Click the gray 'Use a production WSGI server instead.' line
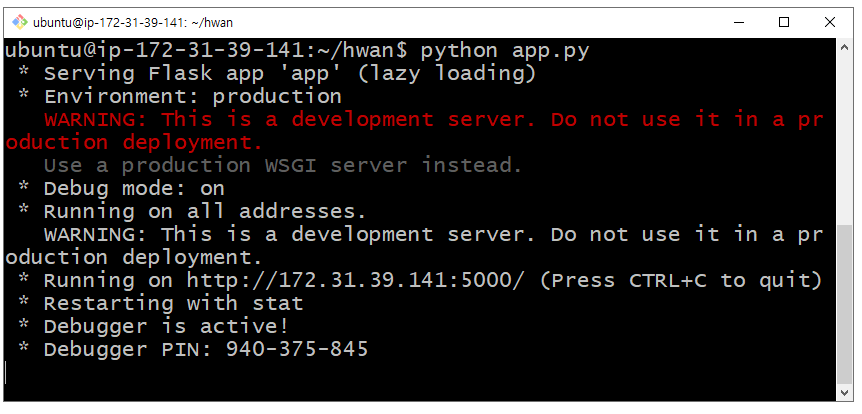This screenshot has height=414, width=862. [283, 165]
